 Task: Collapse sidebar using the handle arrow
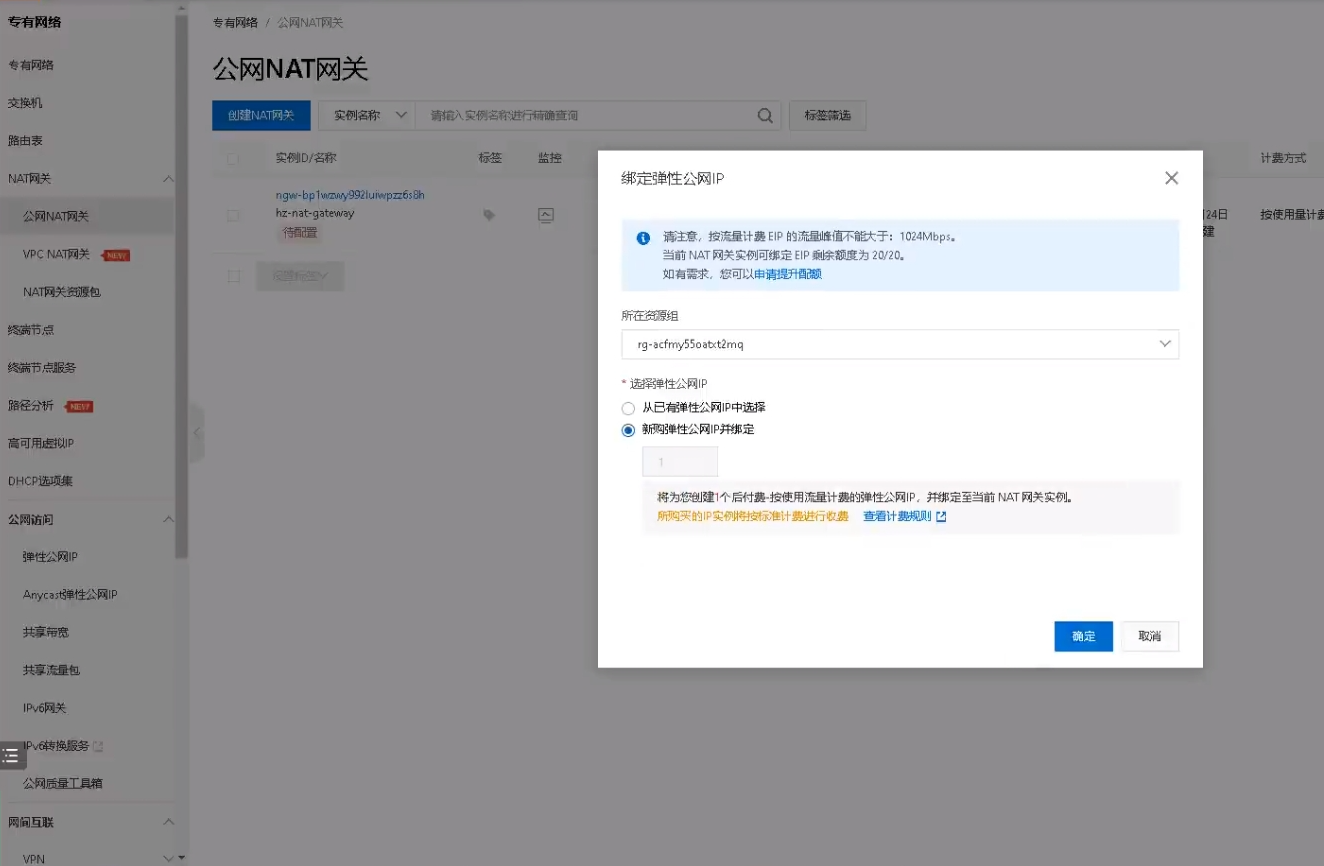point(197,433)
